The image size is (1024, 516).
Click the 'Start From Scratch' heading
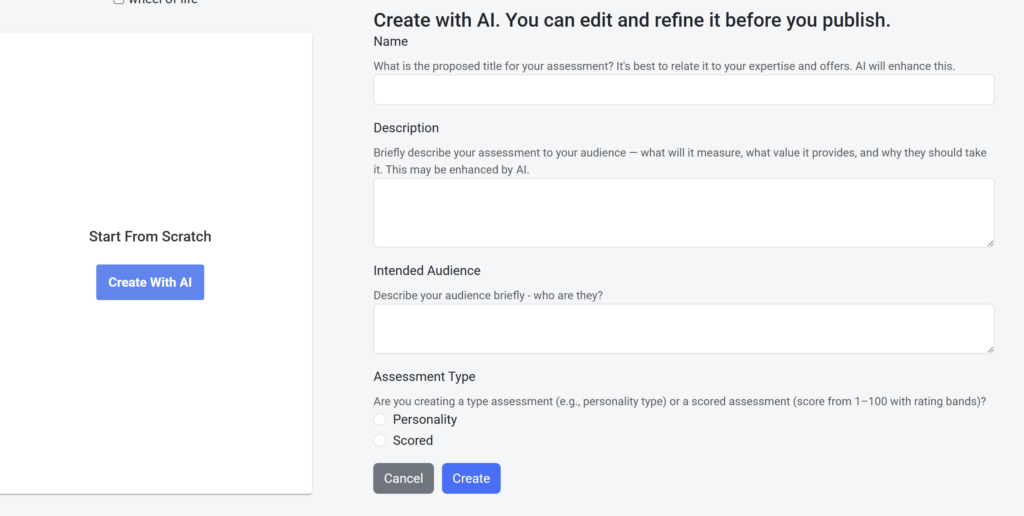pyautogui.click(x=150, y=236)
